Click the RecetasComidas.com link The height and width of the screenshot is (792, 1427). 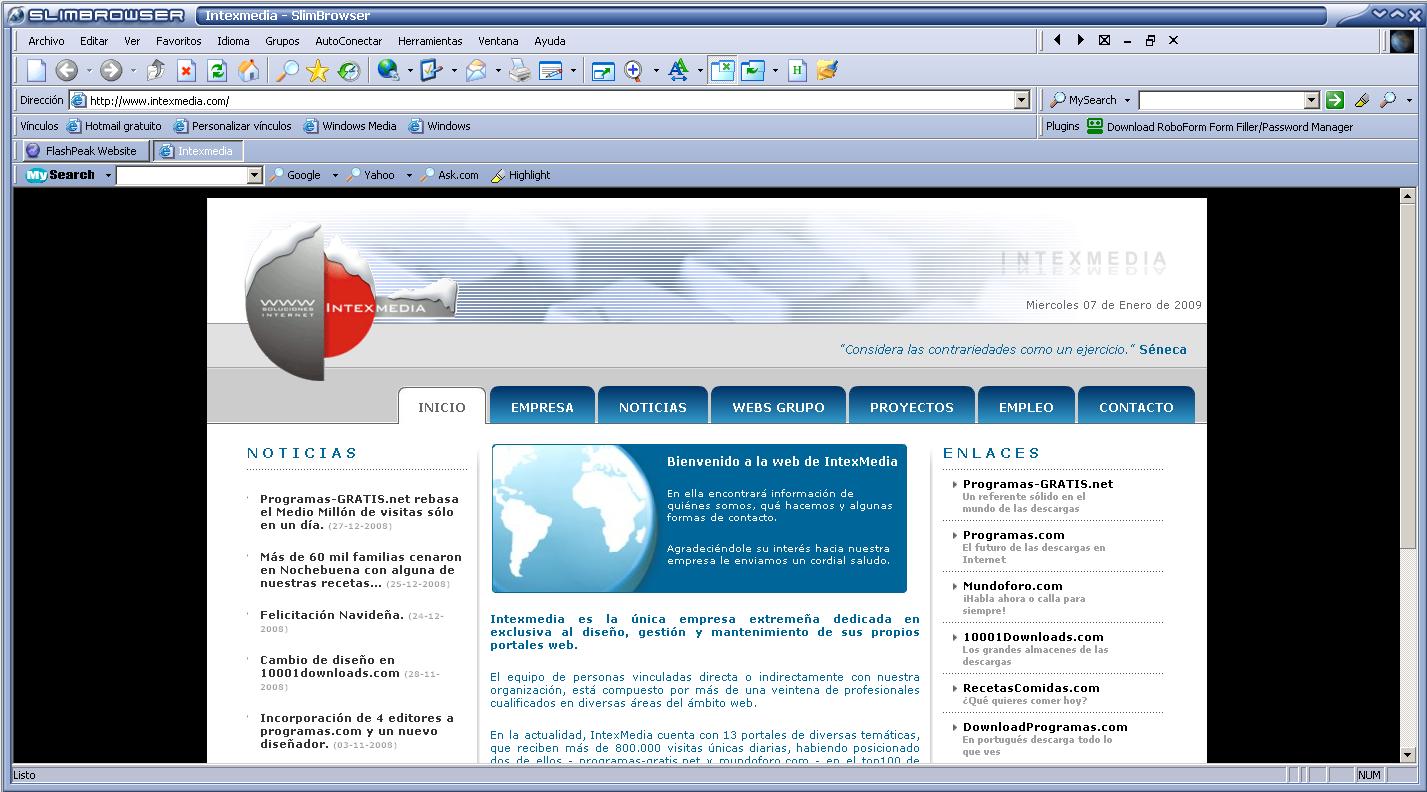tap(1031, 688)
